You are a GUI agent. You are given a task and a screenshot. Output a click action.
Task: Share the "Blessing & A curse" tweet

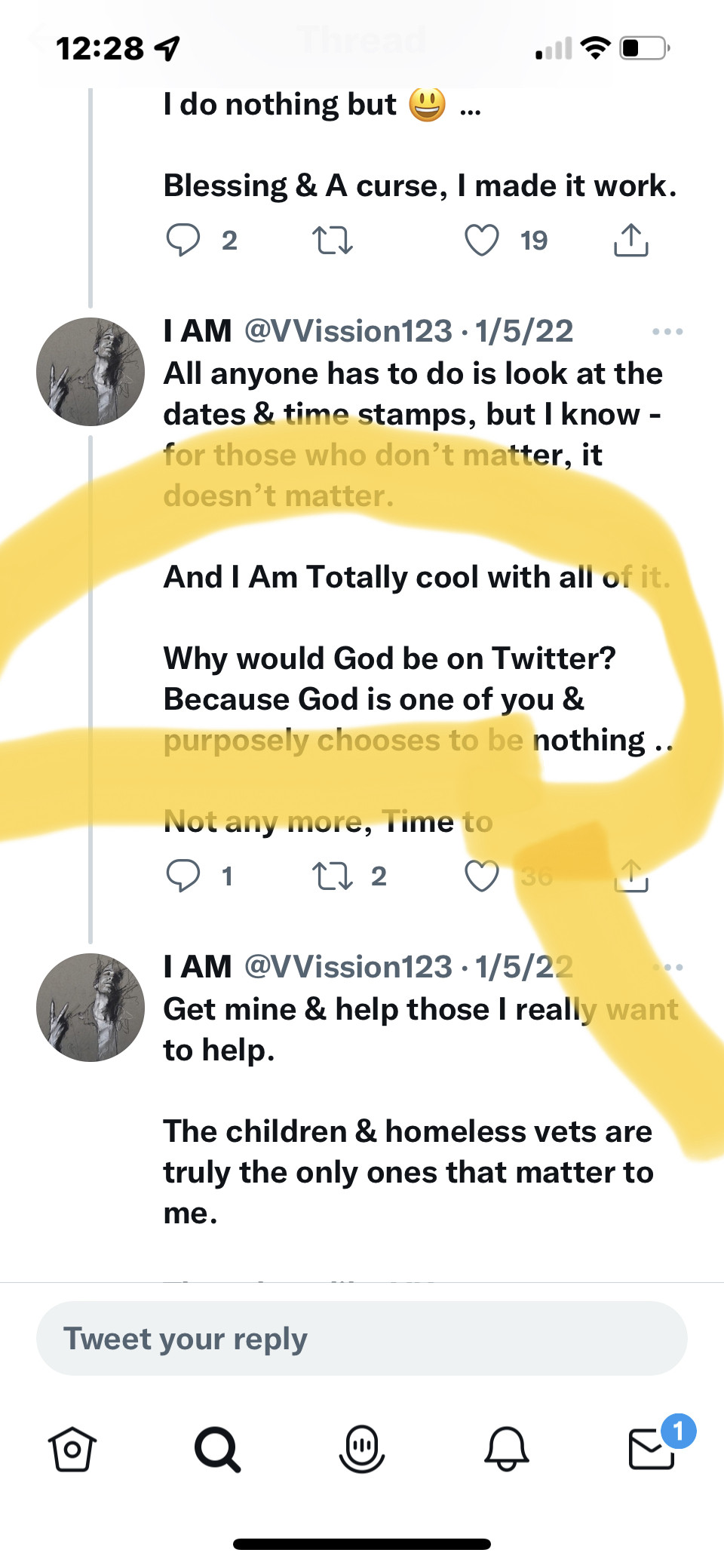pyautogui.click(x=630, y=241)
